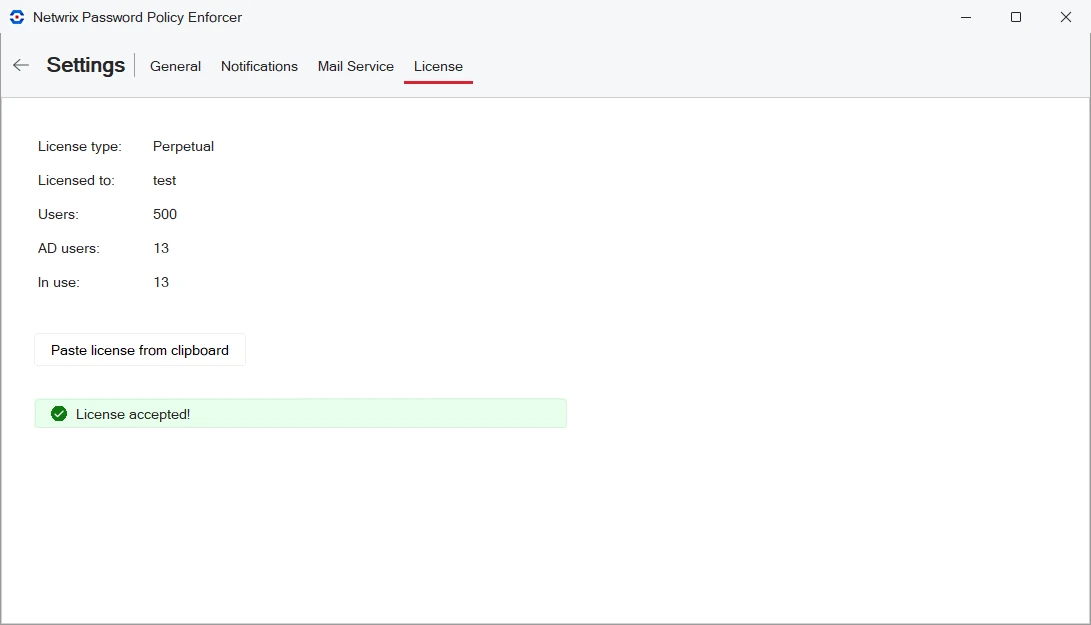Click the minimize icon in the title bar

(964, 17)
